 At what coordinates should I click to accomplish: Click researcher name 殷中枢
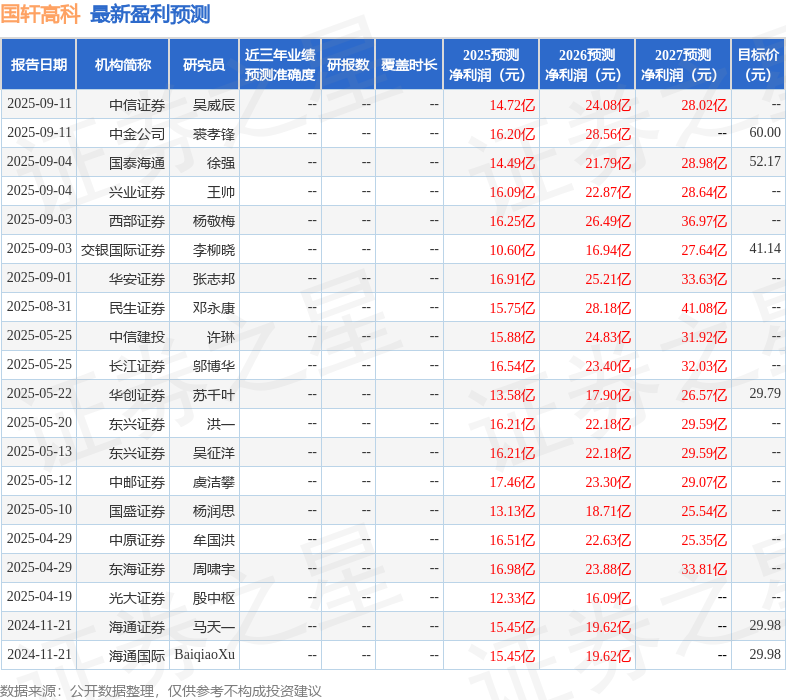click(x=214, y=599)
